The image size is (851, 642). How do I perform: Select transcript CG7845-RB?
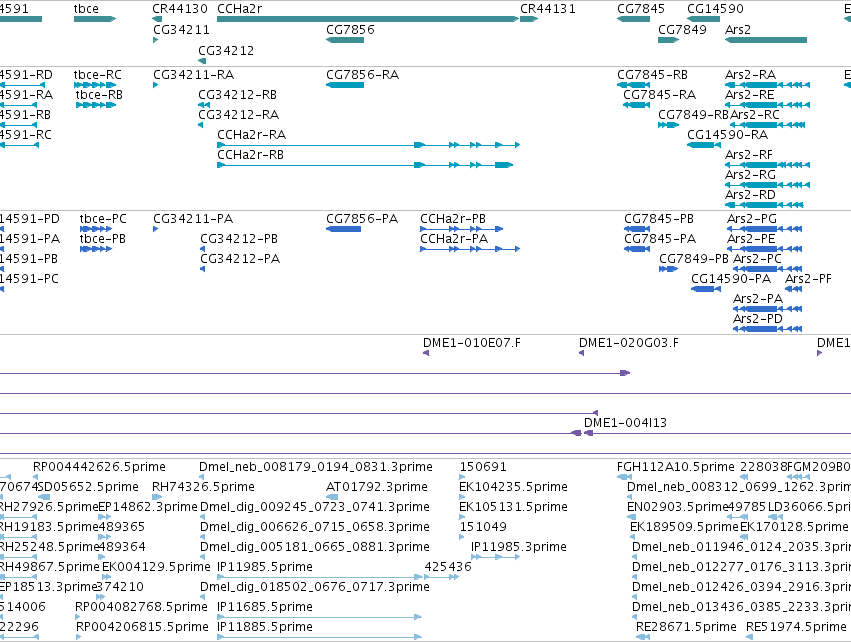(652, 74)
